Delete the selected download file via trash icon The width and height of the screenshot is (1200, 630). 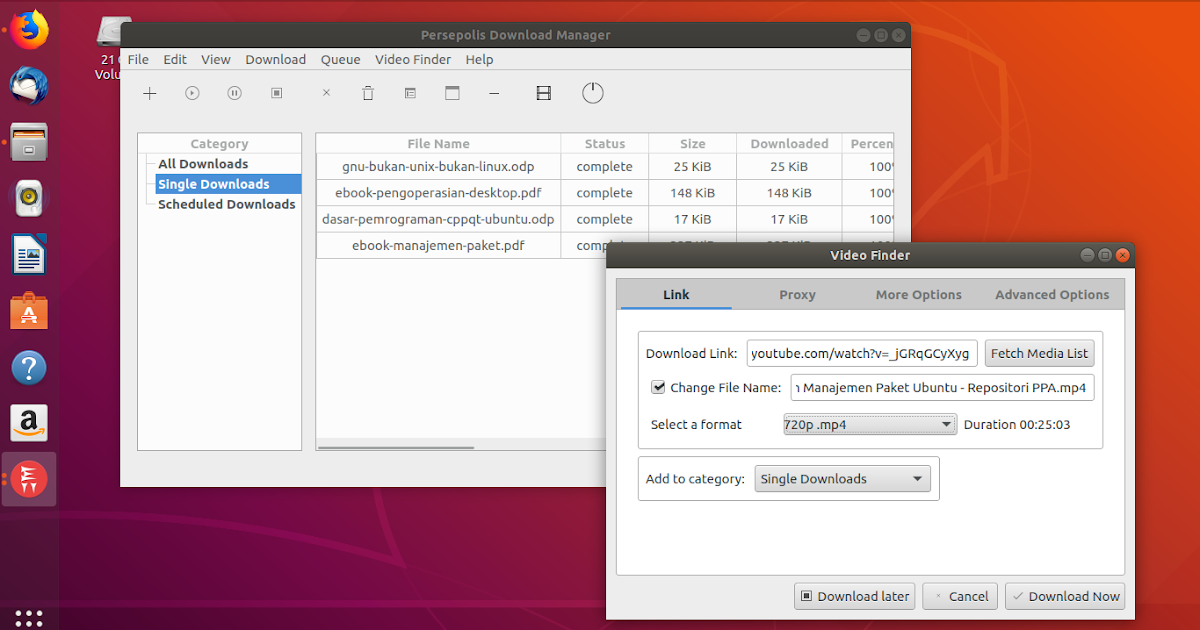click(x=368, y=92)
